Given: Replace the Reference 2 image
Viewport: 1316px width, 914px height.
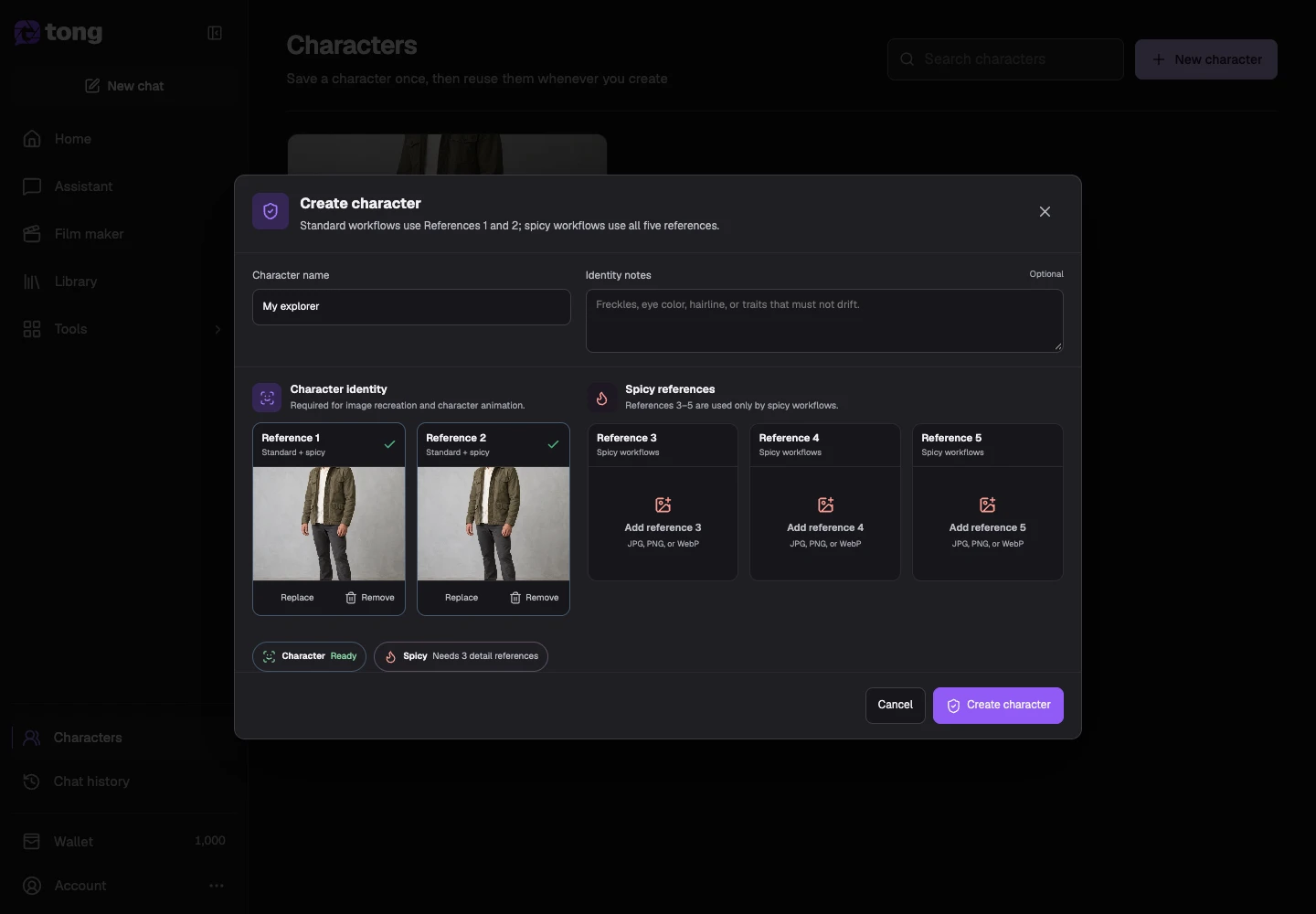Looking at the screenshot, I should [462, 598].
